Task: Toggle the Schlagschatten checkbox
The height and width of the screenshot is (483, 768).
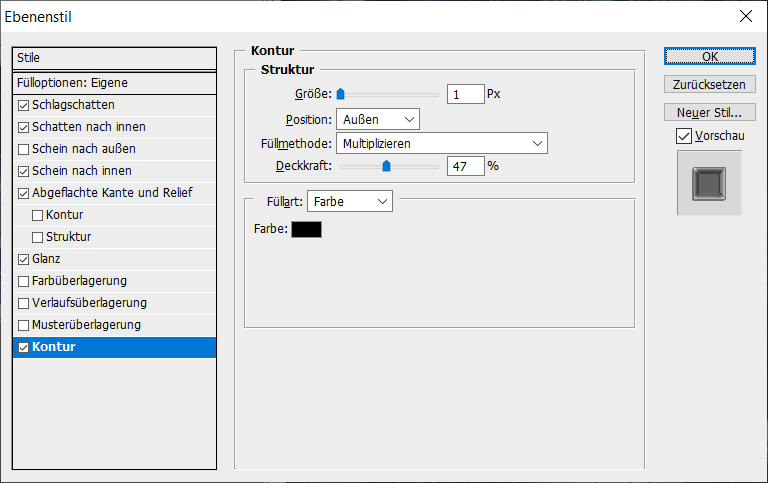Action: point(24,105)
